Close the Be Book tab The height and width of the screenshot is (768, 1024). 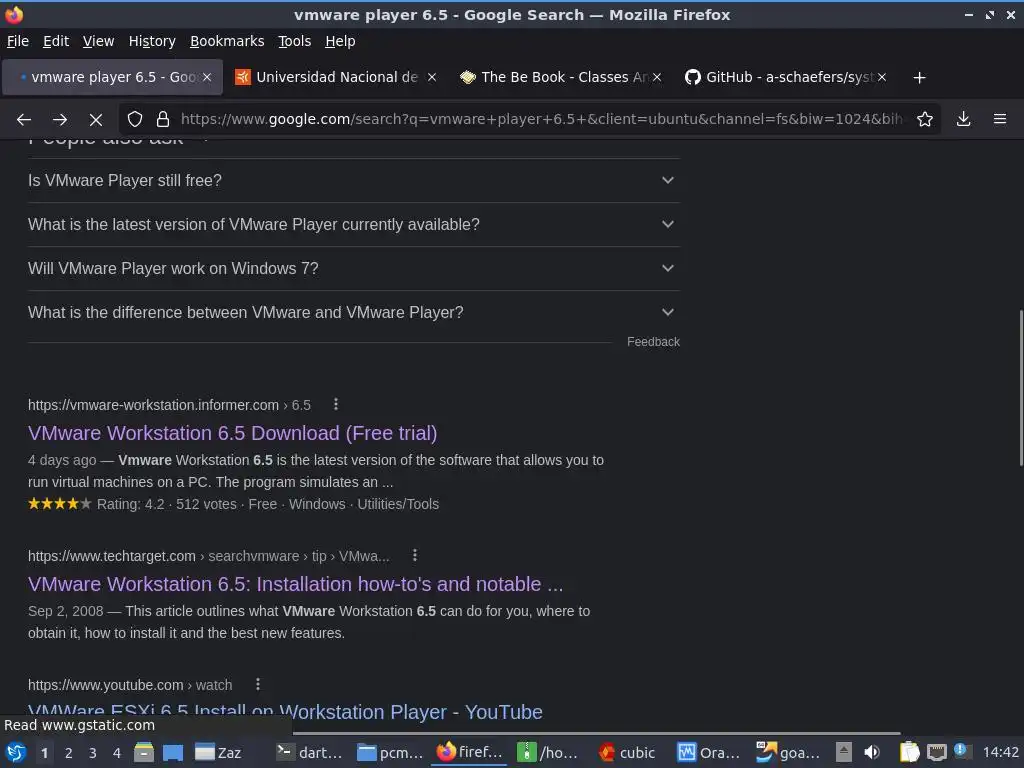[x=657, y=77]
